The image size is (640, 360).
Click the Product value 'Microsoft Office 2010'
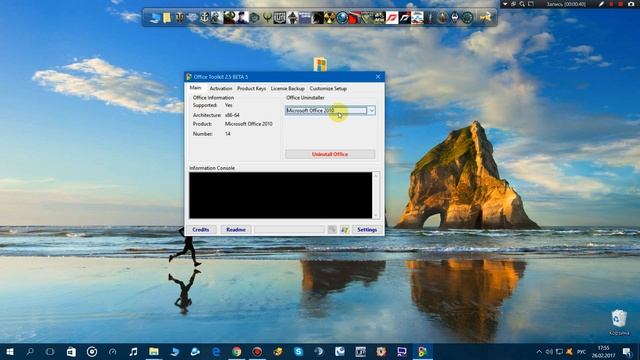point(249,124)
